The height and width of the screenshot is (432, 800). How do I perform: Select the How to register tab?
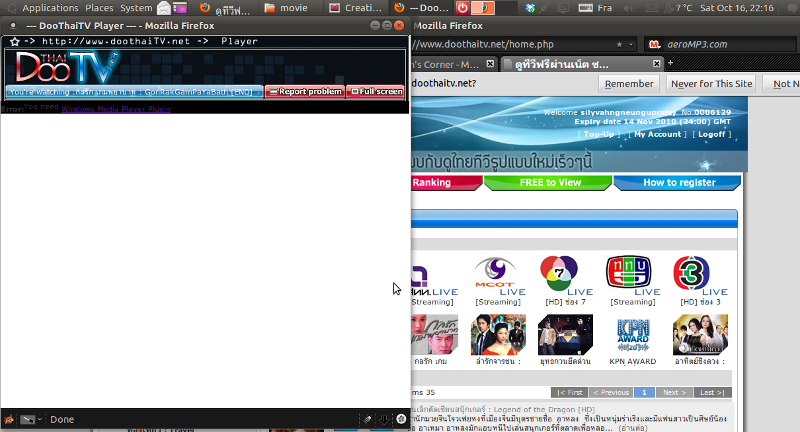click(678, 183)
